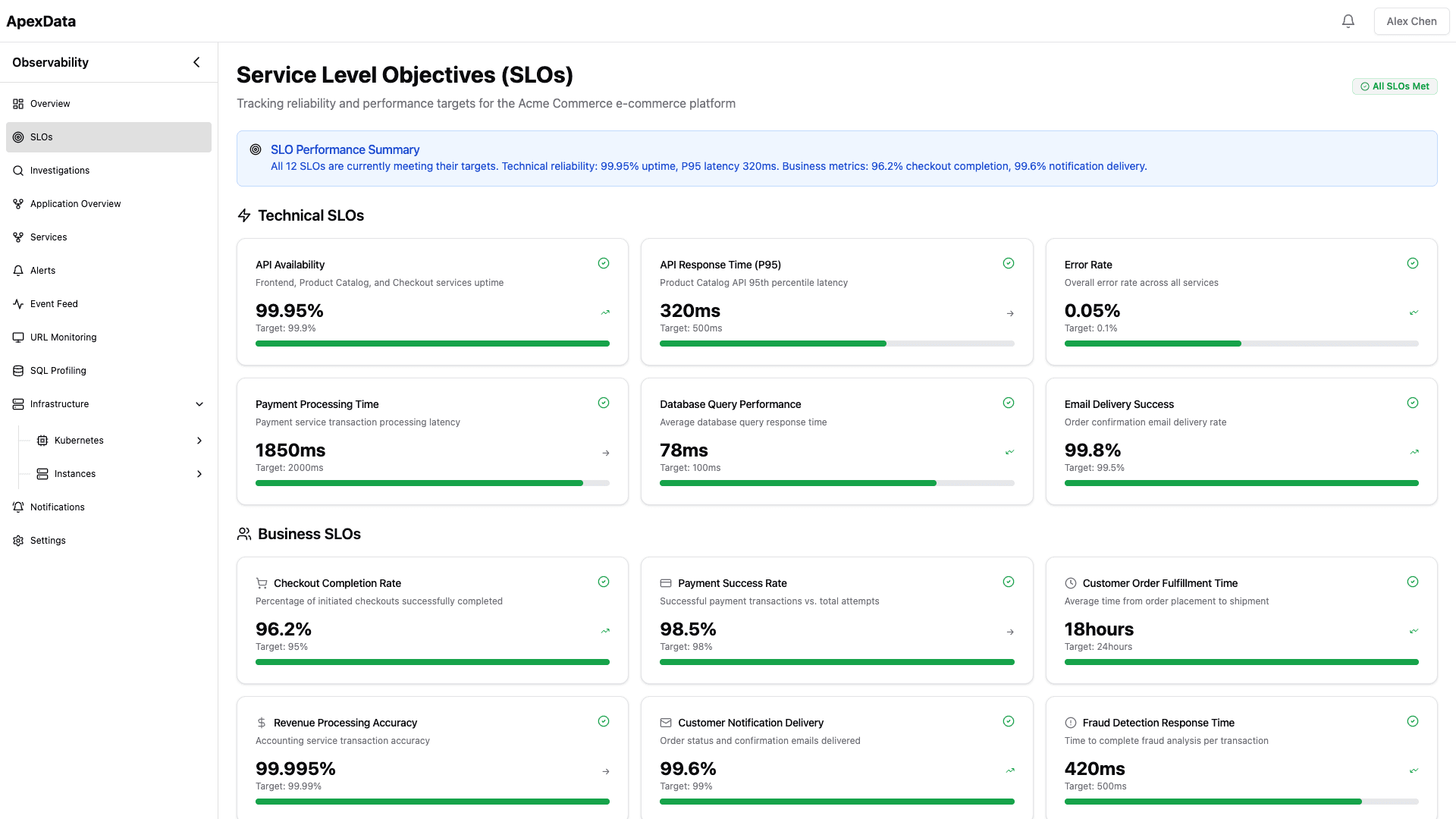Click the Event Feed activity icon

(18, 303)
